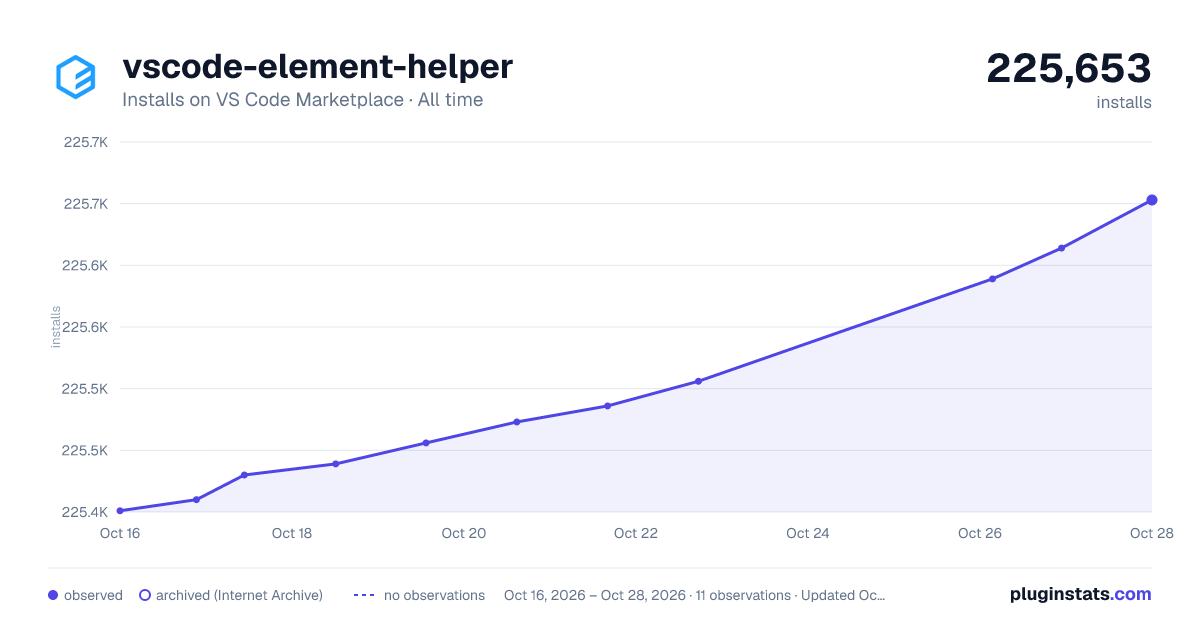Select the vscode-element-helper title

click(x=317, y=67)
